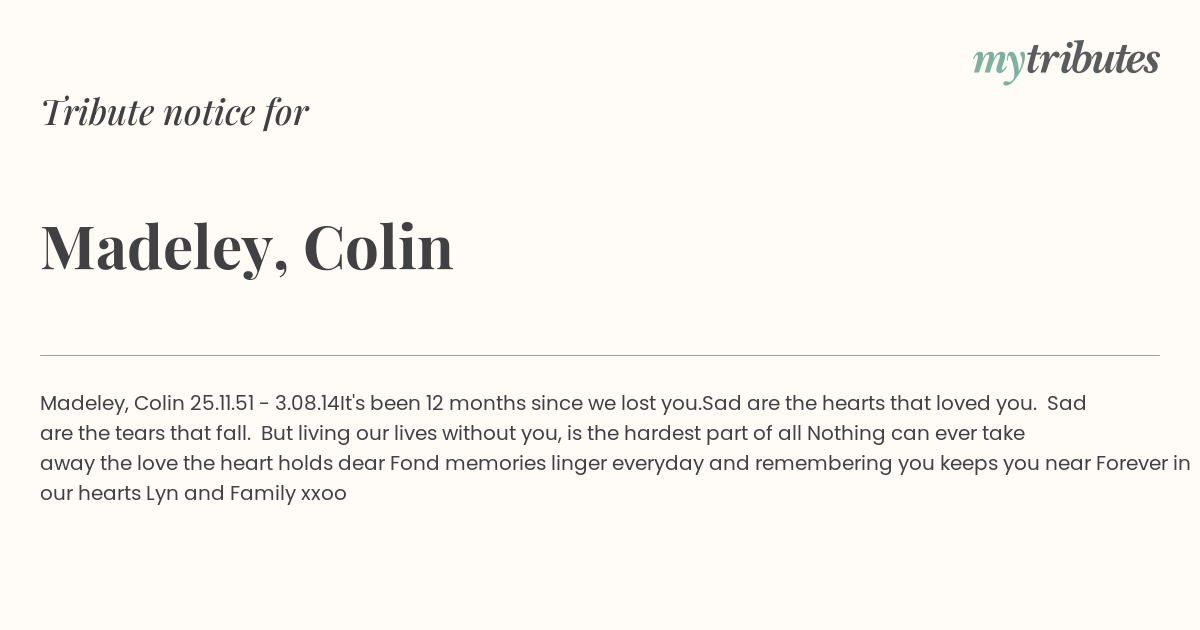Click the mytributes logo
Image resolution: width=1200 pixels, height=630 pixels.
pos(1066,61)
